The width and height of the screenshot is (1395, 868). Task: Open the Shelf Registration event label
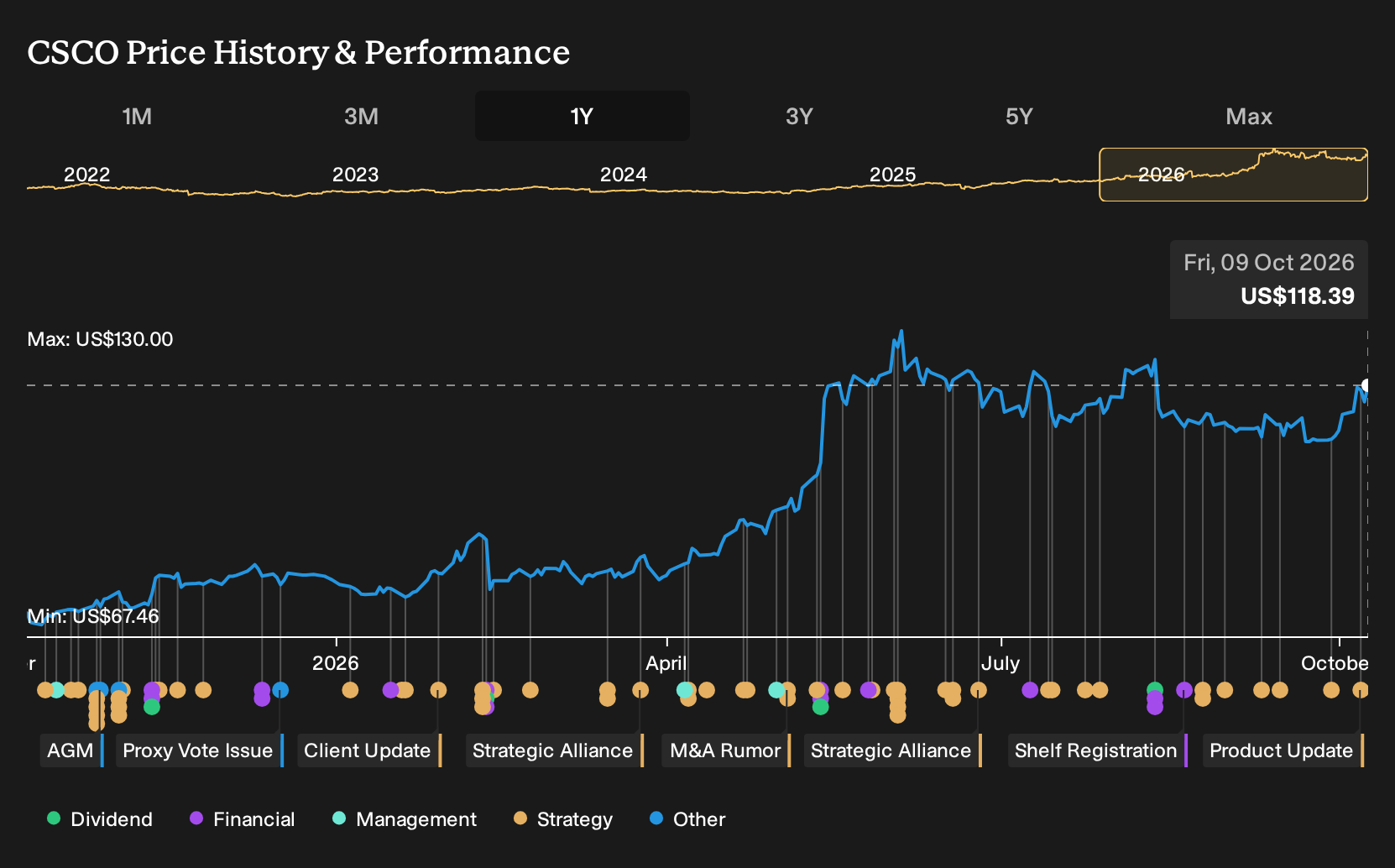click(1098, 750)
